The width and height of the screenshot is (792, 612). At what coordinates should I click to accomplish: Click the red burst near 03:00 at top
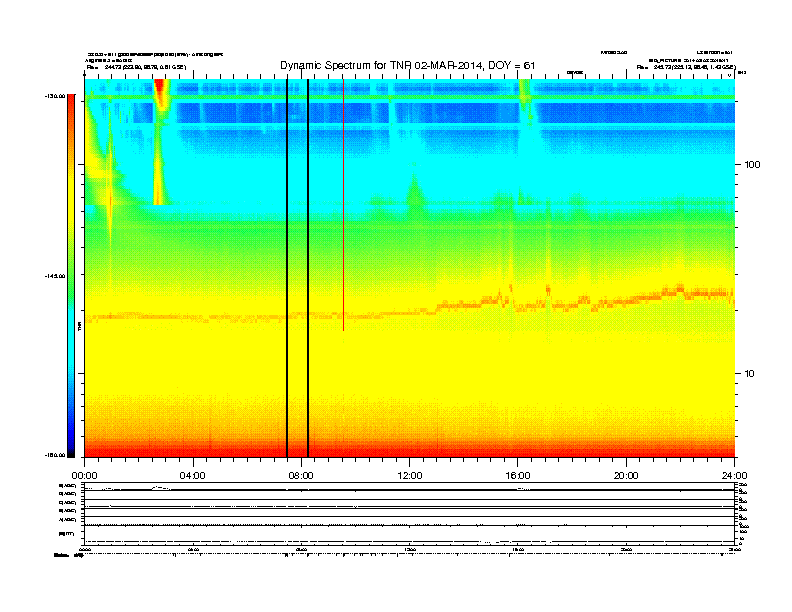161,93
